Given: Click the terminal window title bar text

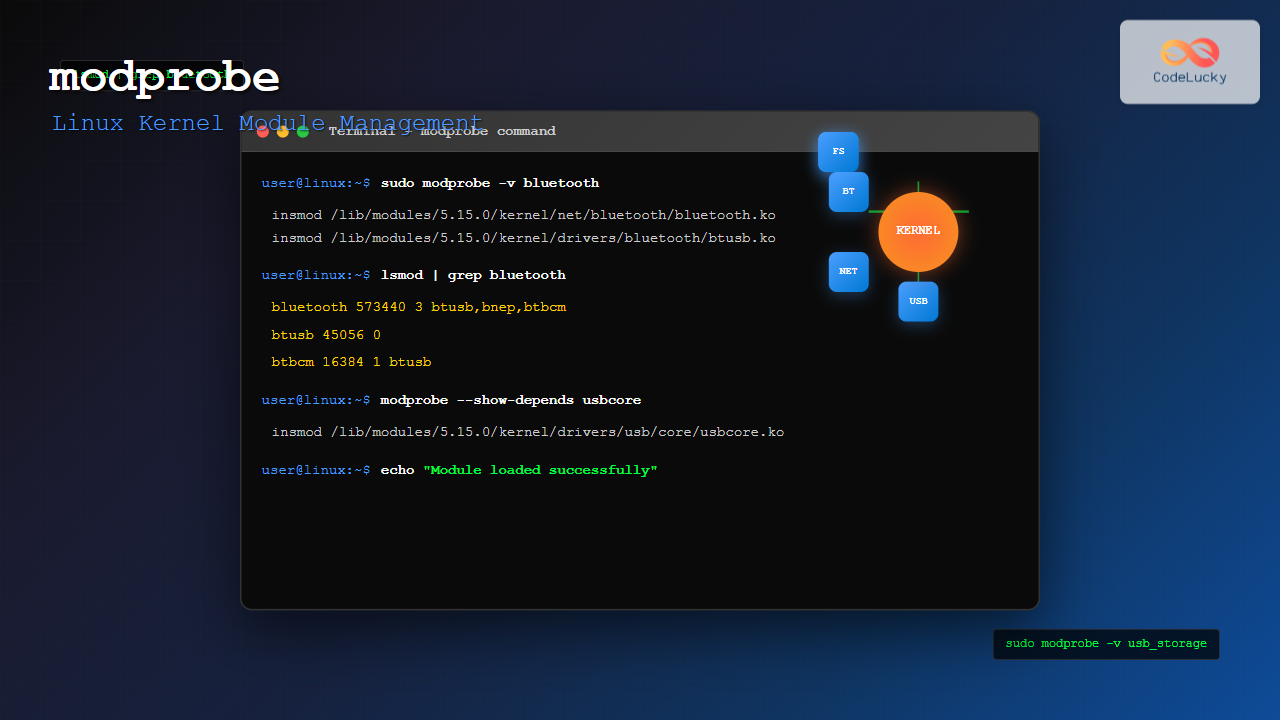Looking at the screenshot, I should [442, 131].
